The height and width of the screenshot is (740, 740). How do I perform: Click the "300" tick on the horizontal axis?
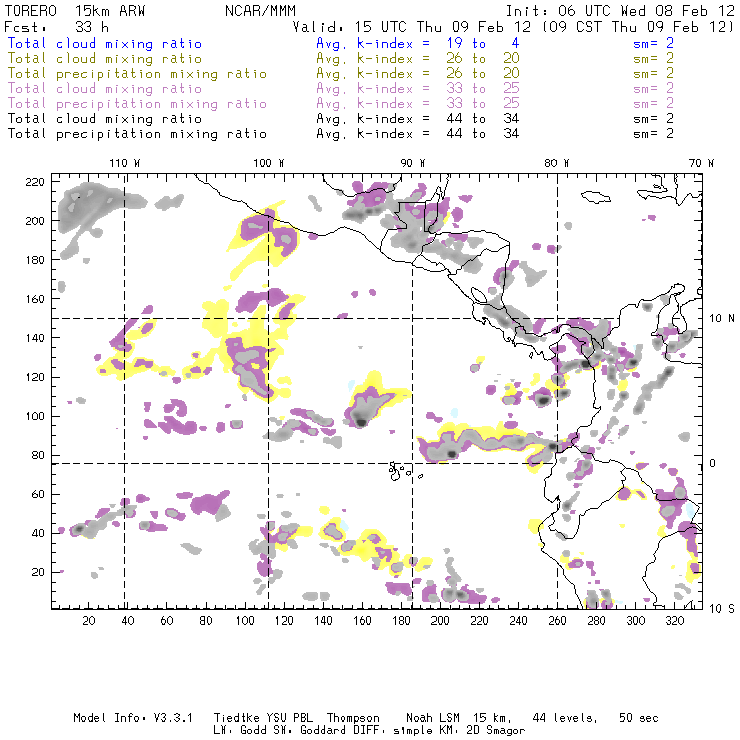(x=635, y=621)
